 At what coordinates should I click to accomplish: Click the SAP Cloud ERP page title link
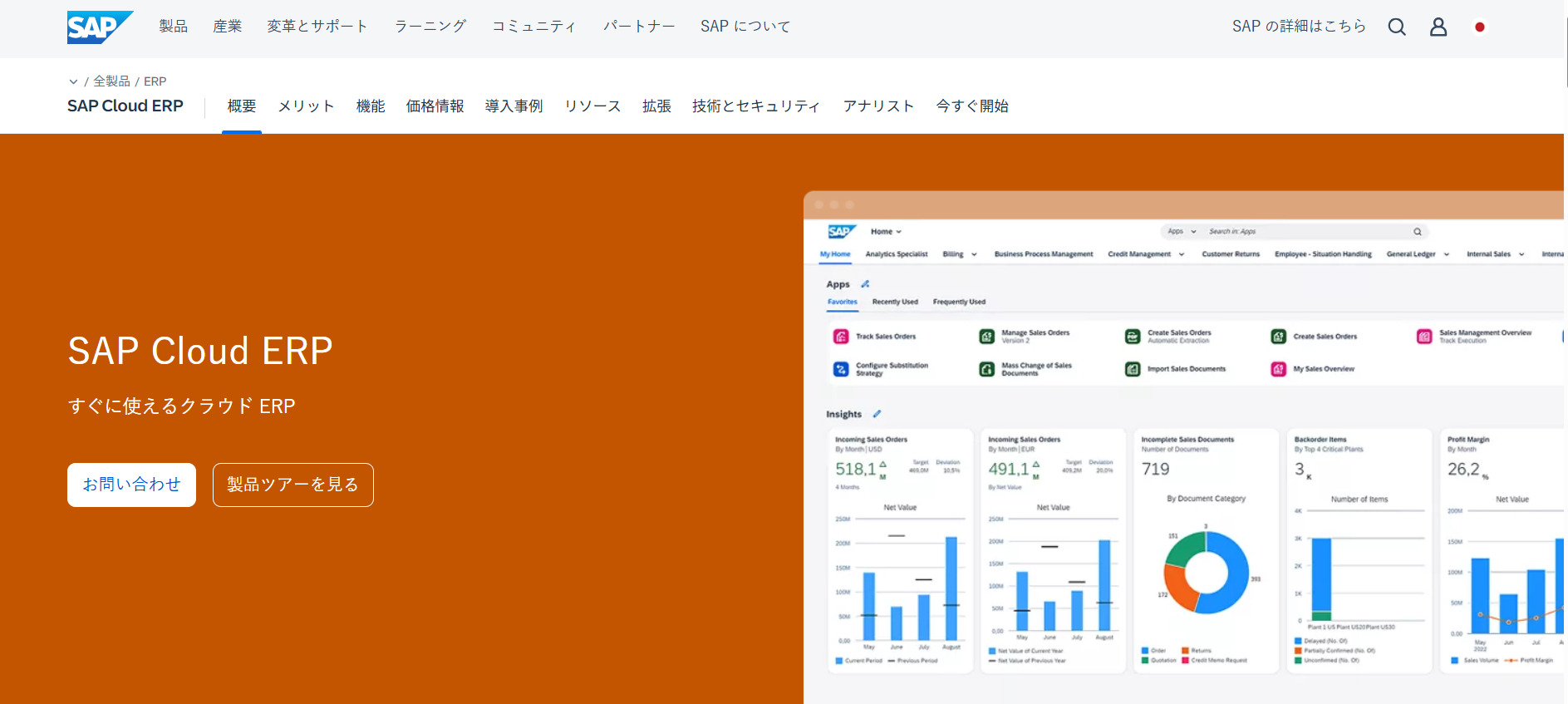point(125,106)
